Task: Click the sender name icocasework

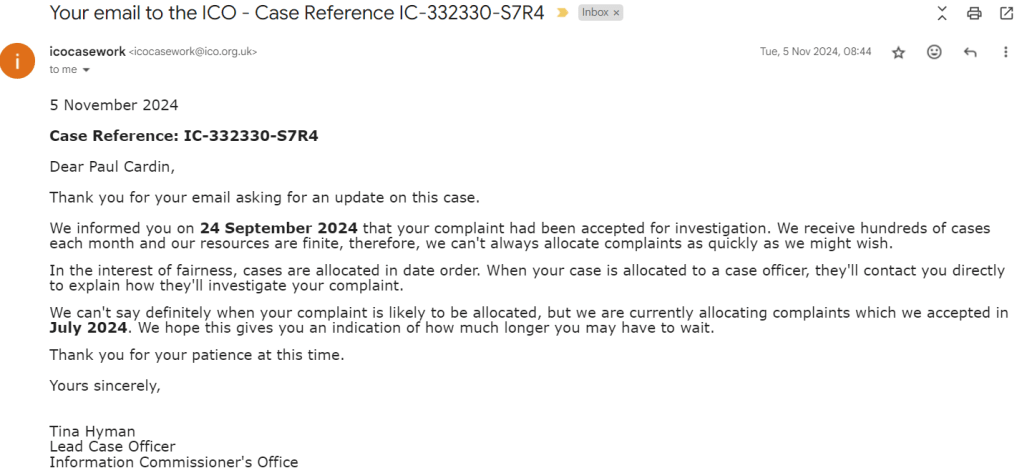Action: pos(87,51)
